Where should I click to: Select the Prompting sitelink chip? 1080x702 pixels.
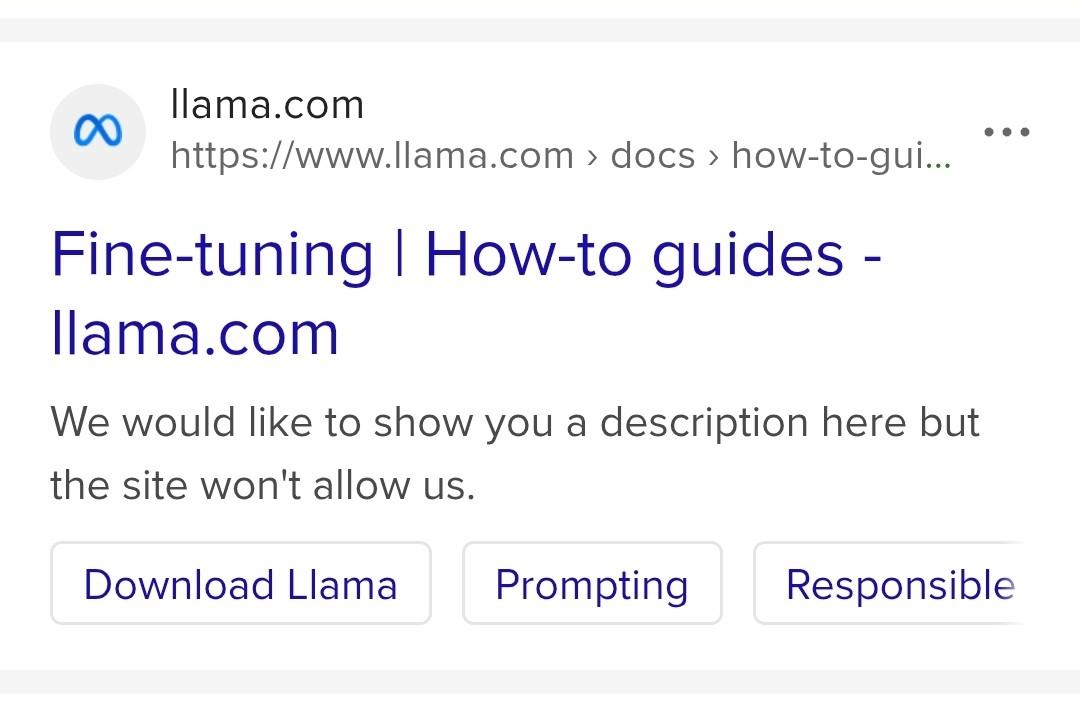[592, 584]
